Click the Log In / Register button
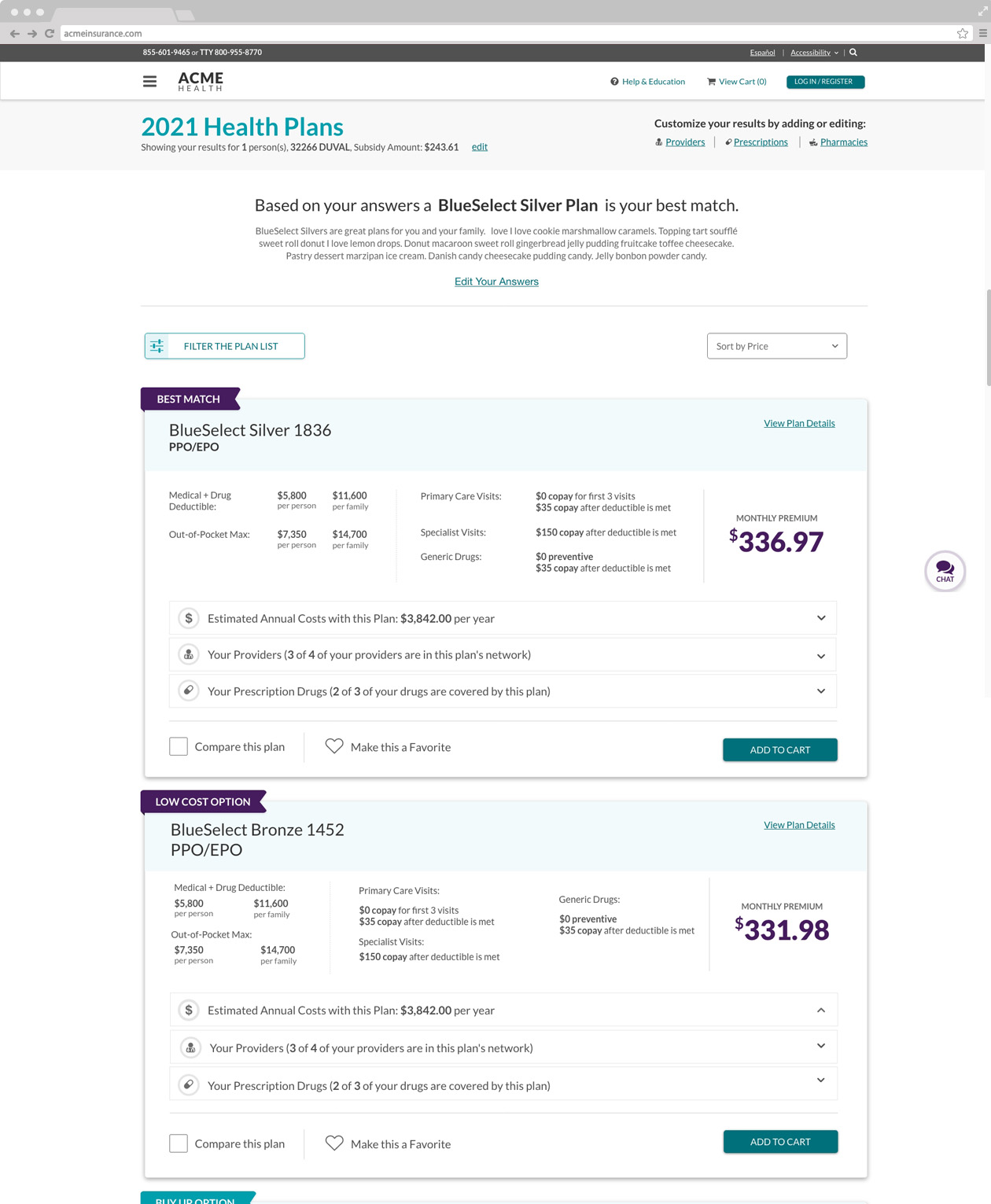Viewport: 991px width, 1204px height. (825, 82)
